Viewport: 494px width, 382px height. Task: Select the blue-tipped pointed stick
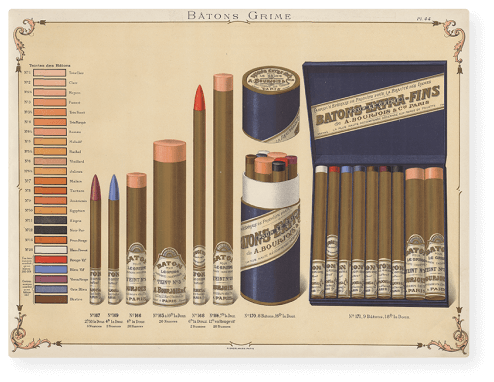(x=114, y=239)
